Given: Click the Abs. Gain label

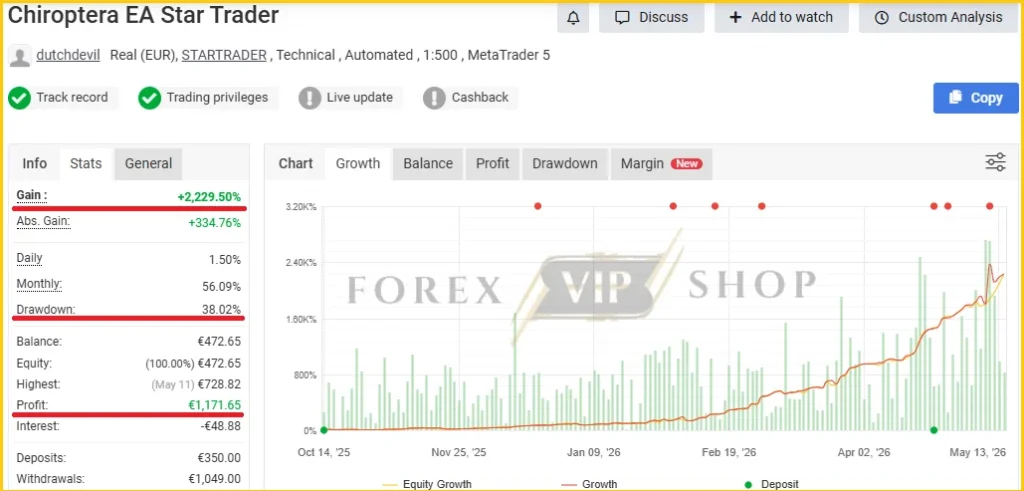Looking at the screenshot, I should click(43, 221).
